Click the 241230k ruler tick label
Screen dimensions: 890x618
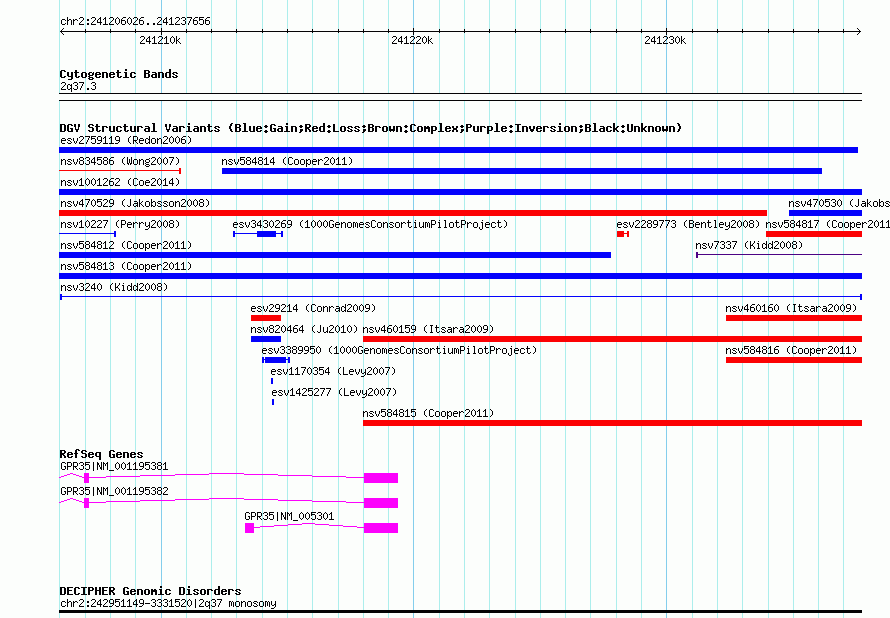click(x=665, y=40)
